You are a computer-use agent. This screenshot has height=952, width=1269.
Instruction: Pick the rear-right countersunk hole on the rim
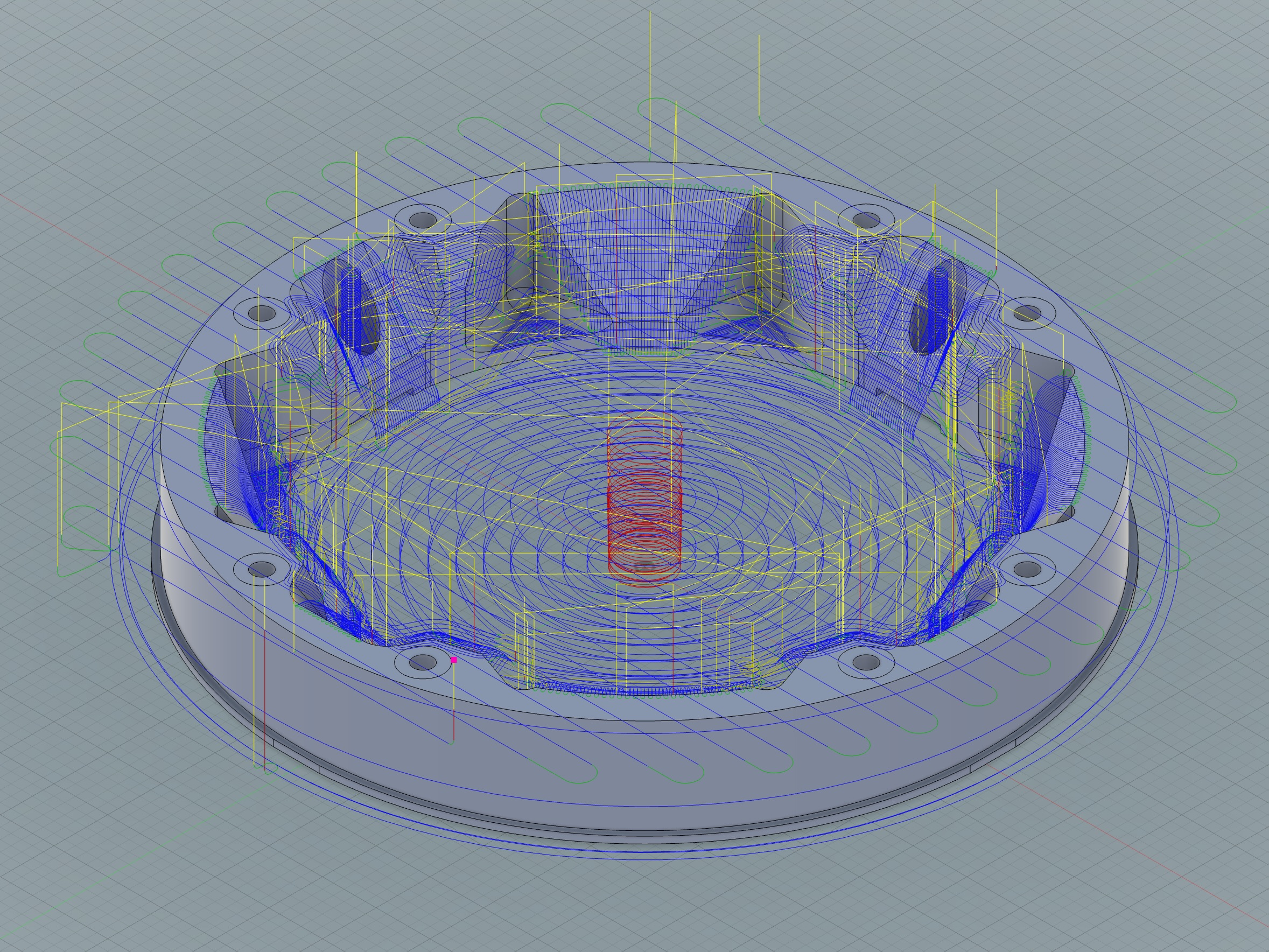866,219
